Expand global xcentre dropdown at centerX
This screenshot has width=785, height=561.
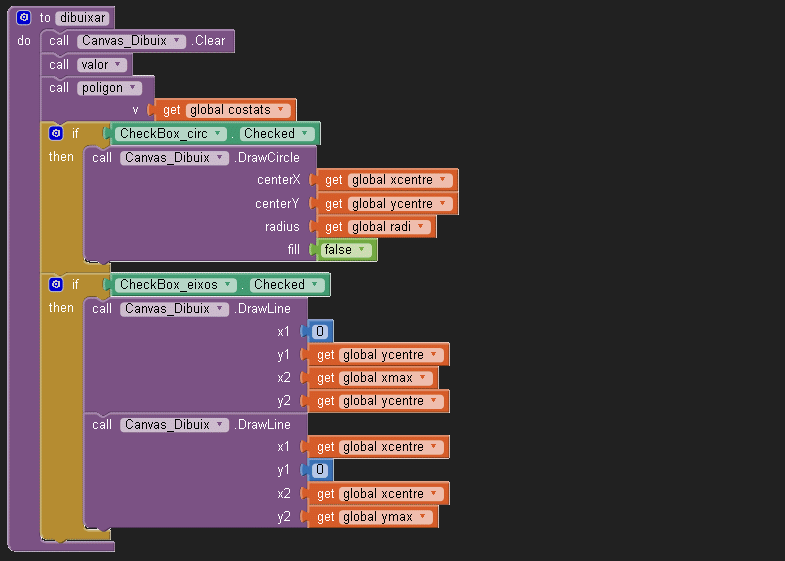(x=400, y=180)
